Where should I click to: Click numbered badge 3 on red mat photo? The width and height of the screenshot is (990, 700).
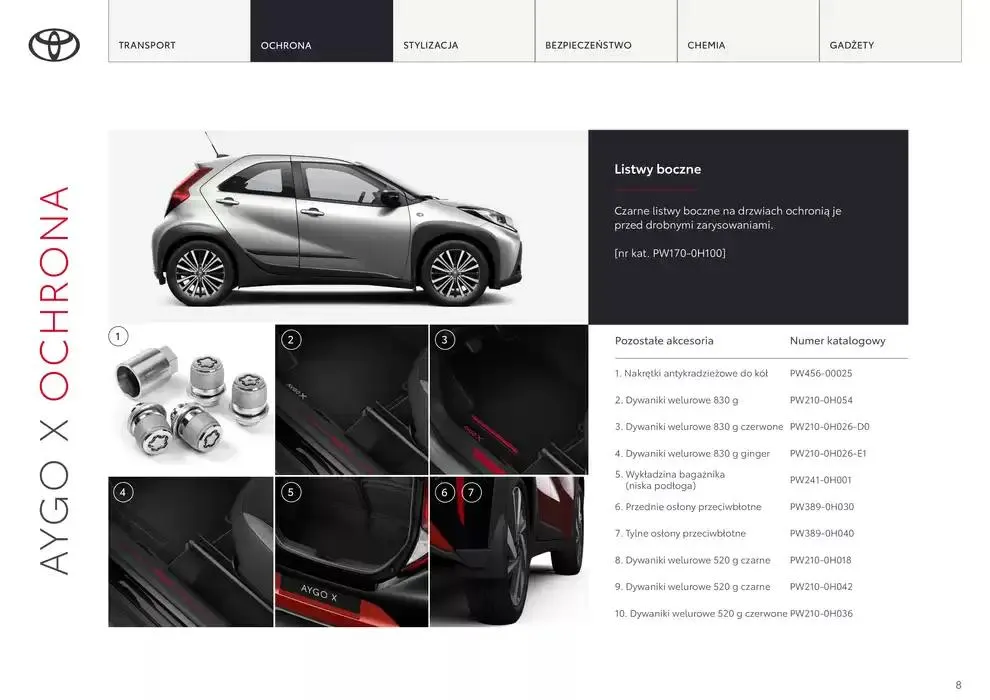pyautogui.click(x=443, y=339)
